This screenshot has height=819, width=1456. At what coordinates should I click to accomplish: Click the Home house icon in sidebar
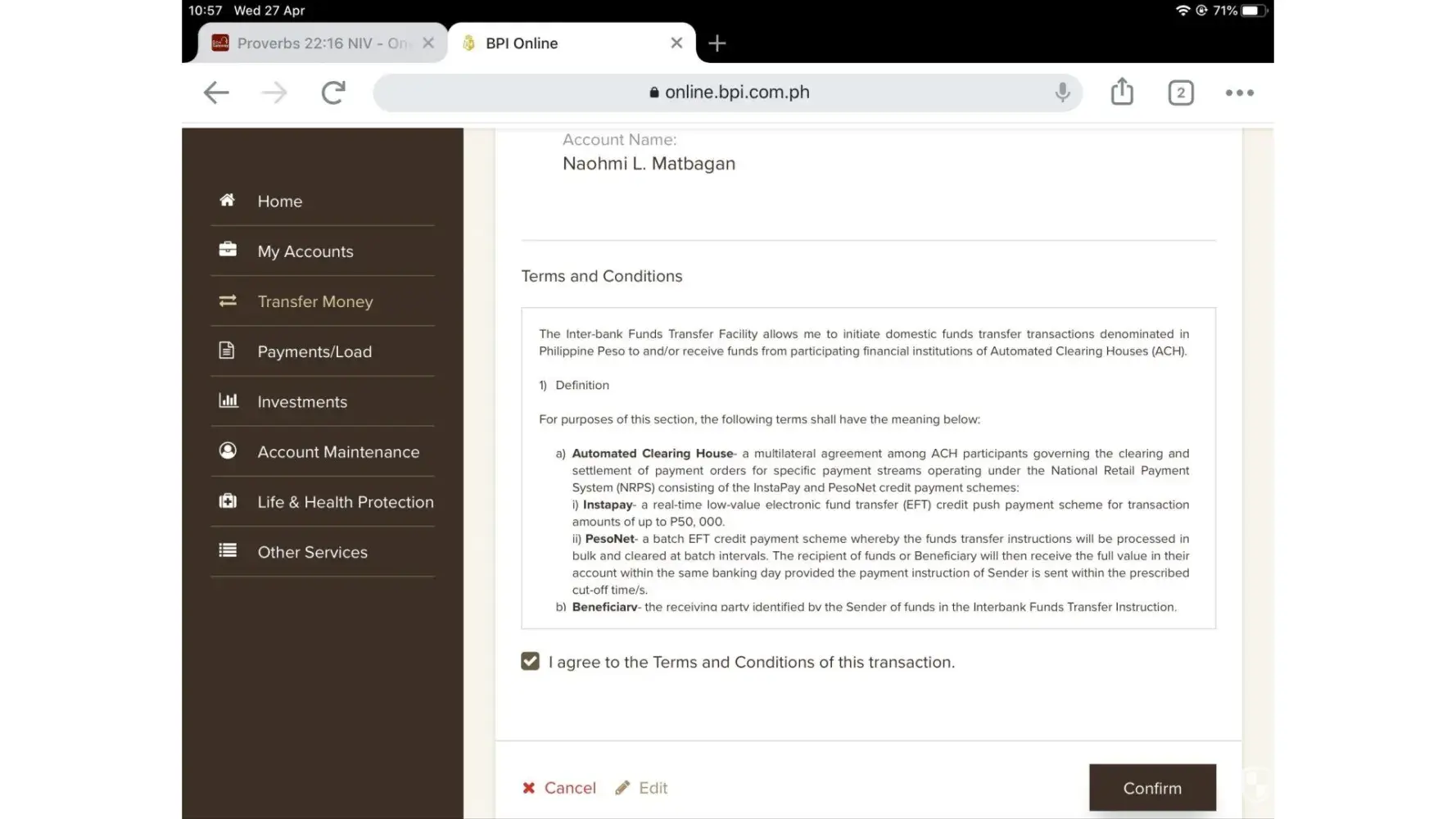click(x=228, y=201)
